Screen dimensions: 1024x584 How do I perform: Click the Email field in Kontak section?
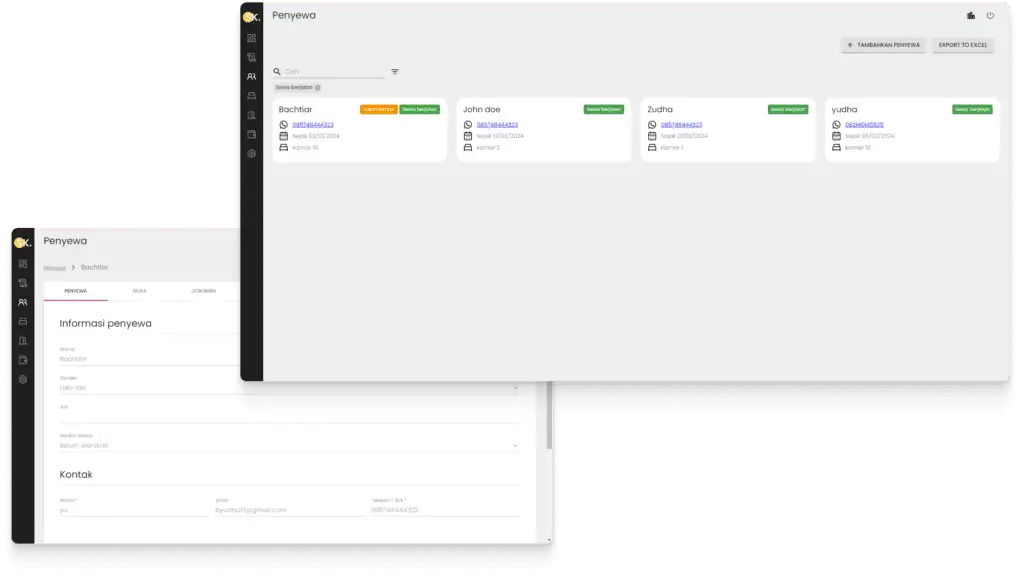[x=288, y=510]
